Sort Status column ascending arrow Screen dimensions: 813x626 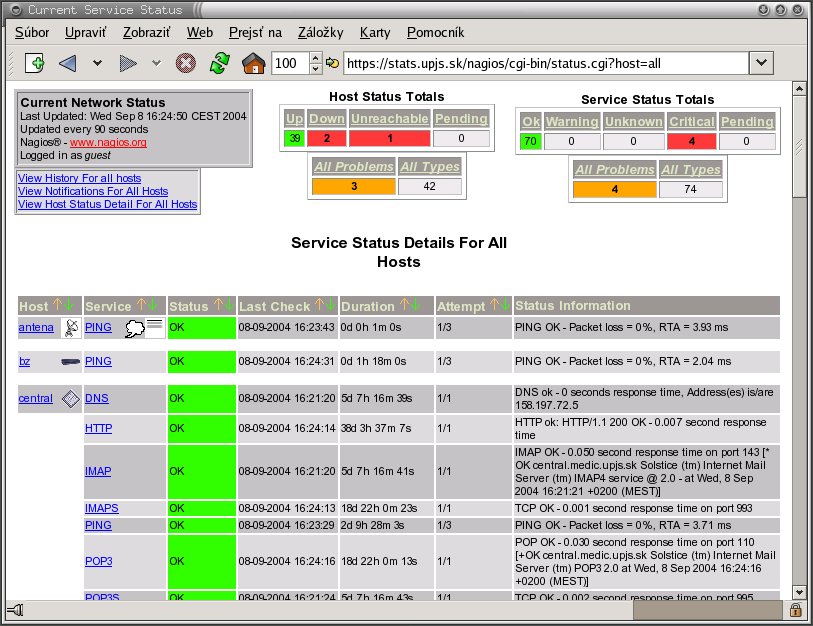[218, 304]
